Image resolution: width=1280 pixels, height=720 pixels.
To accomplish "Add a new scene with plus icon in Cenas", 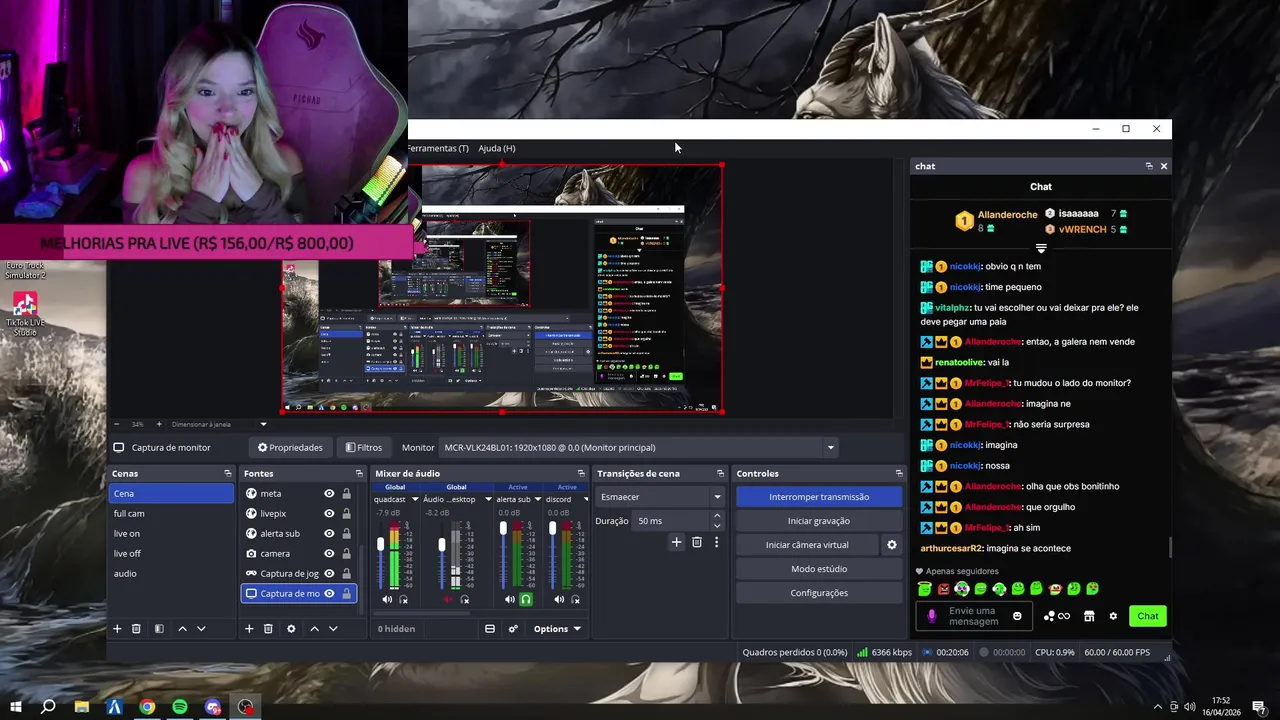I will pyautogui.click(x=117, y=629).
